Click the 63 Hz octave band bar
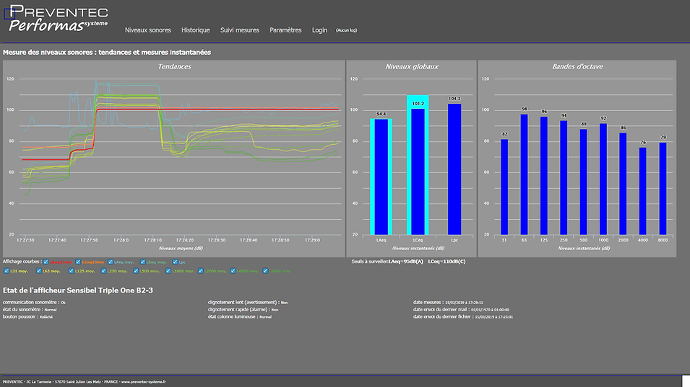Screen dimensions: 690x387 pos(524,174)
